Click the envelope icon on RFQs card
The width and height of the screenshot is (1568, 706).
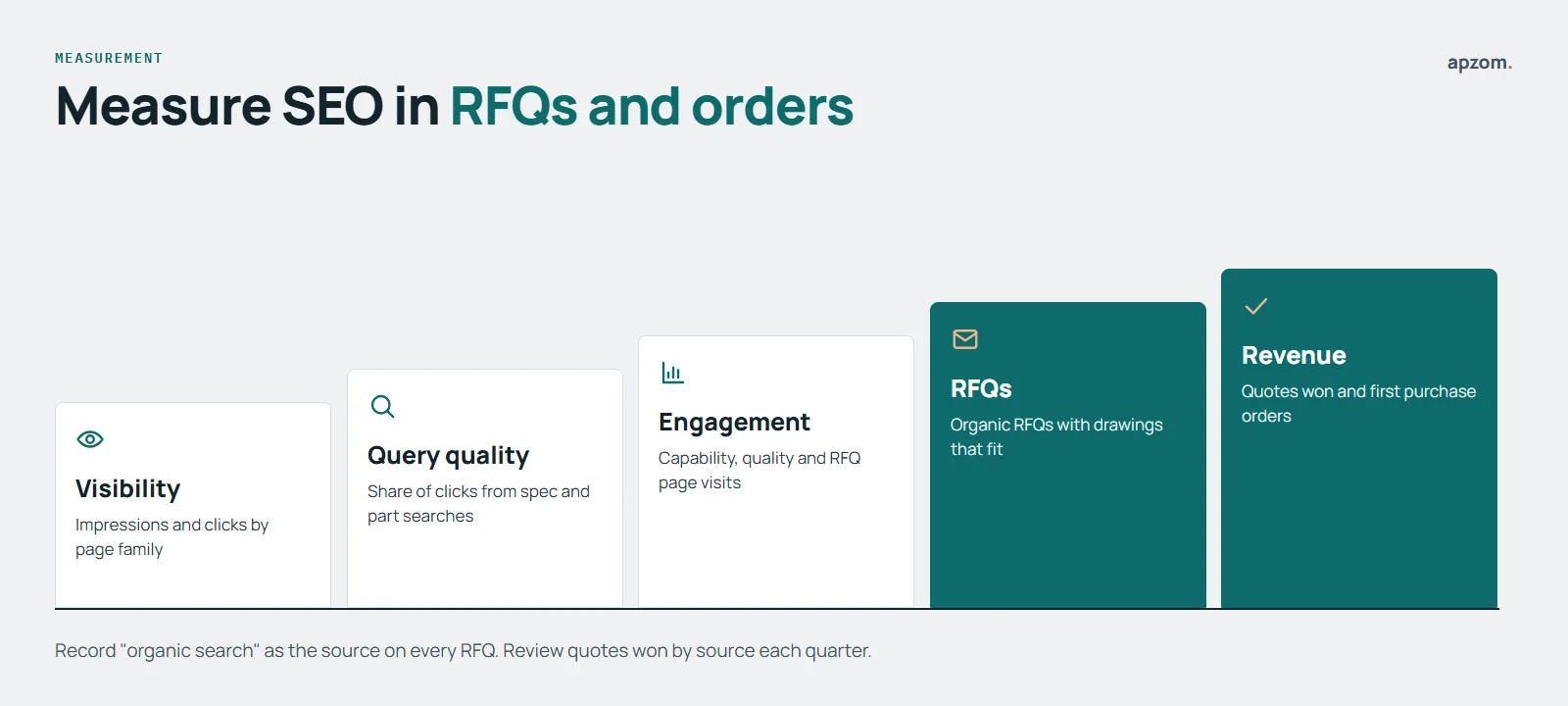[965, 339]
